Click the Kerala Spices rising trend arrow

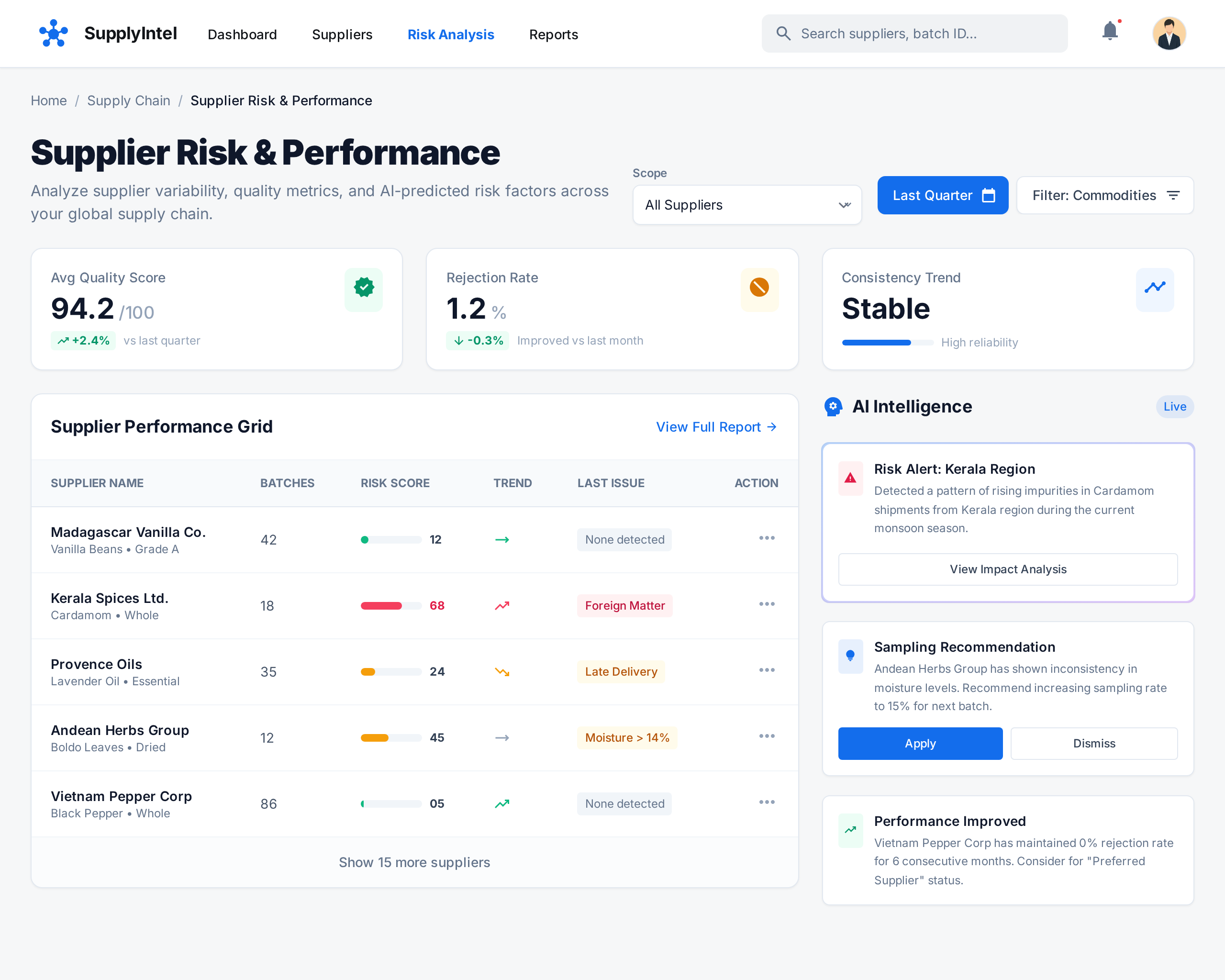coord(501,606)
